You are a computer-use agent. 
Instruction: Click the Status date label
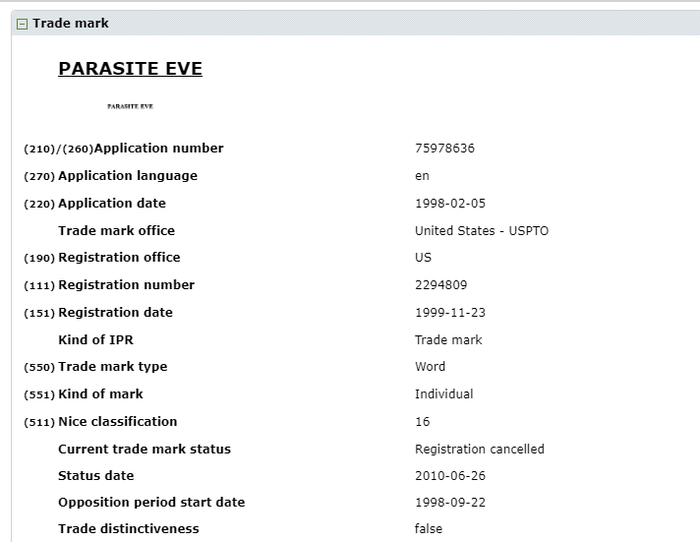click(x=96, y=476)
